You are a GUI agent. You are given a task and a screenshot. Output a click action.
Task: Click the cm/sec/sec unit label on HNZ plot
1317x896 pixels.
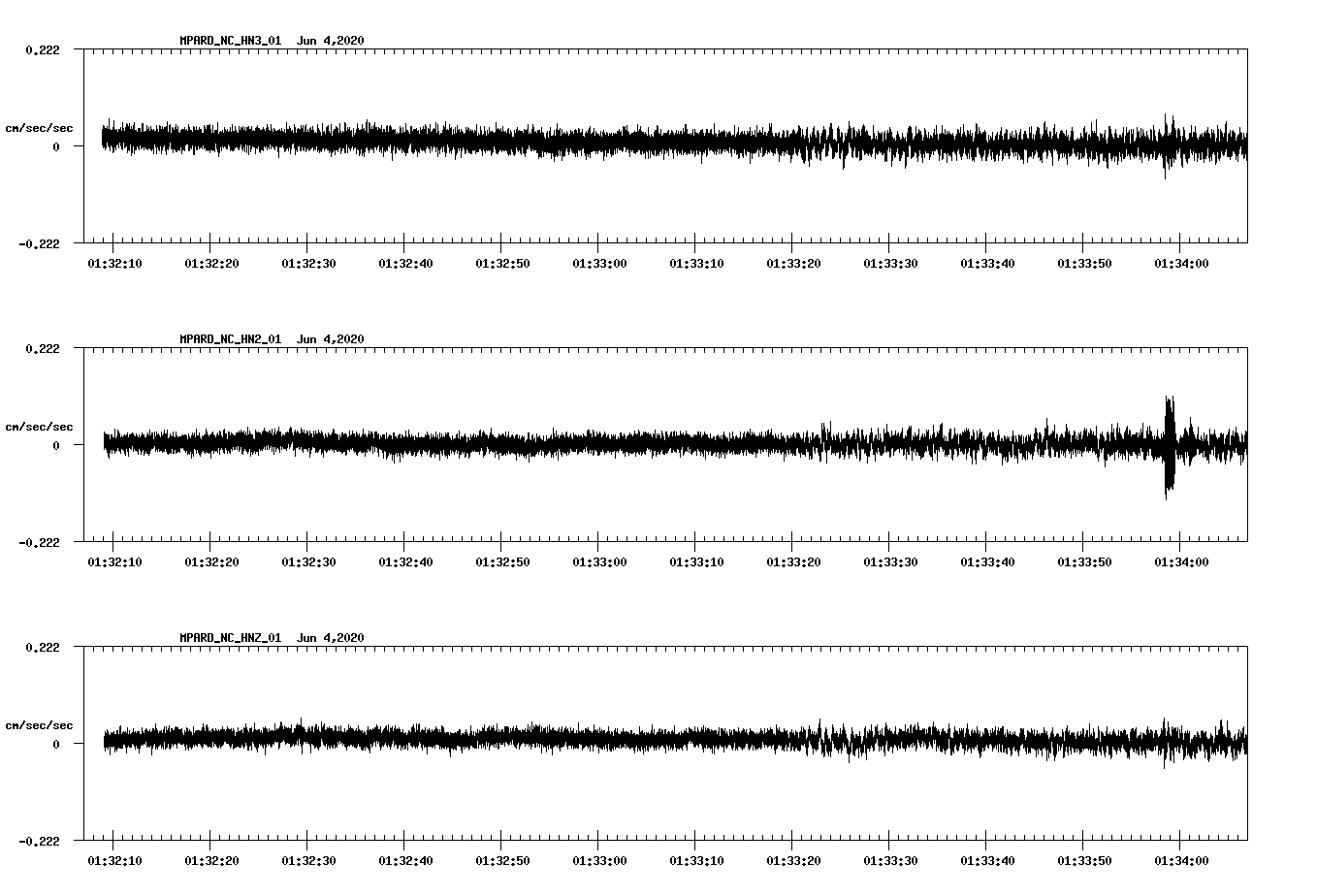click(x=39, y=725)
